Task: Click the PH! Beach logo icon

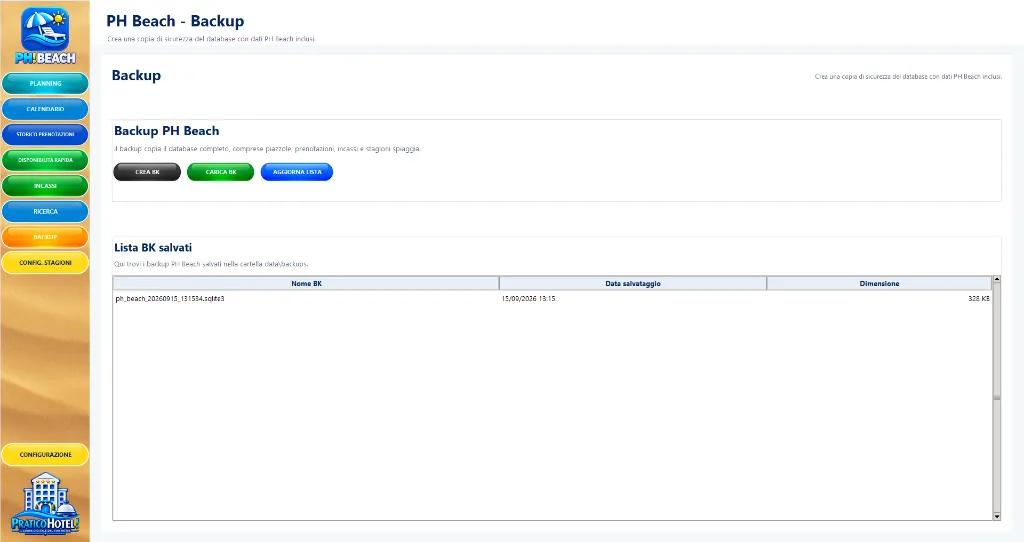Action: point(45,35)
